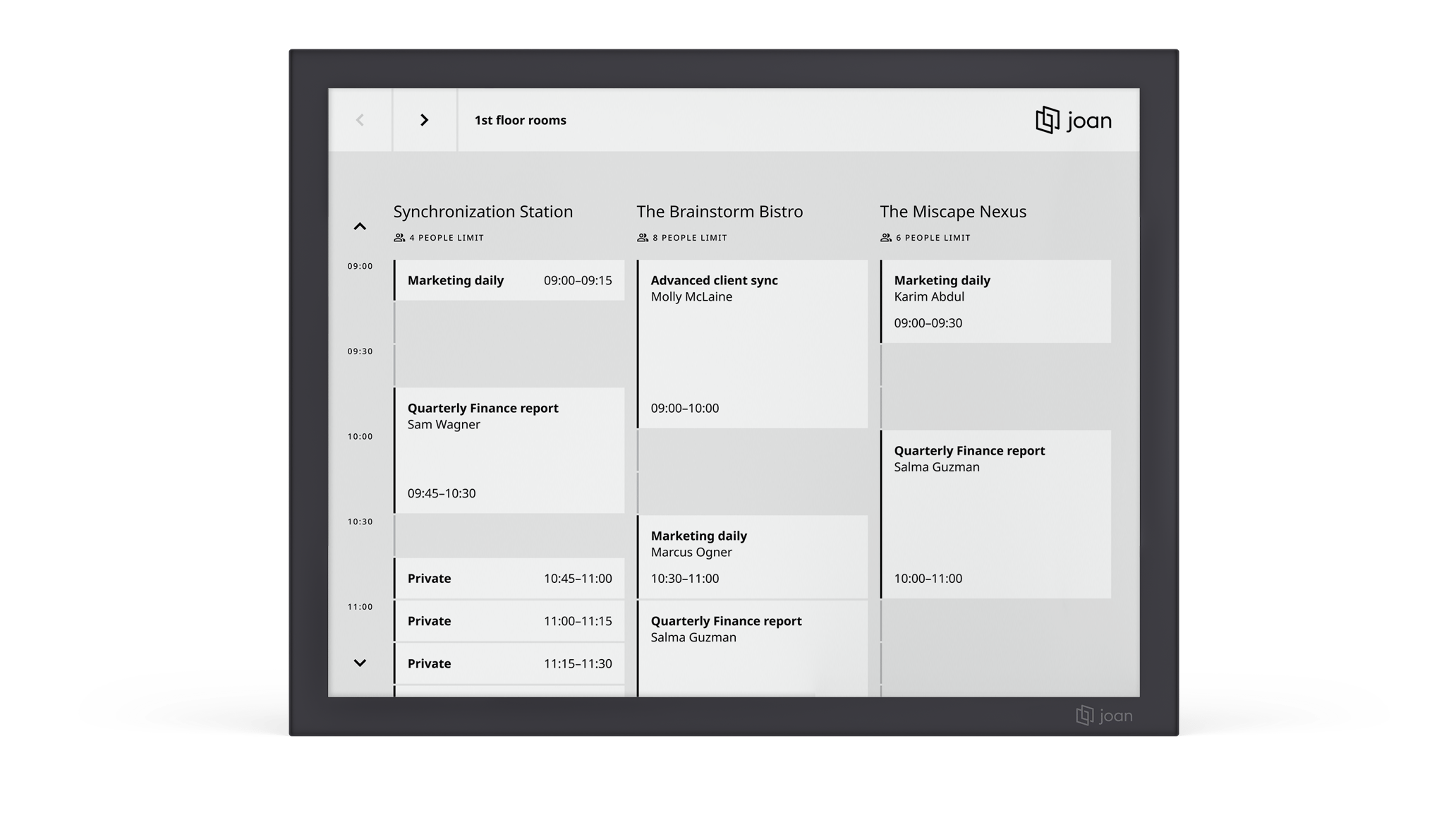Click the back chevron in the top toolbar
This screenshot has height=813, width=1456.
click(360, 120)
